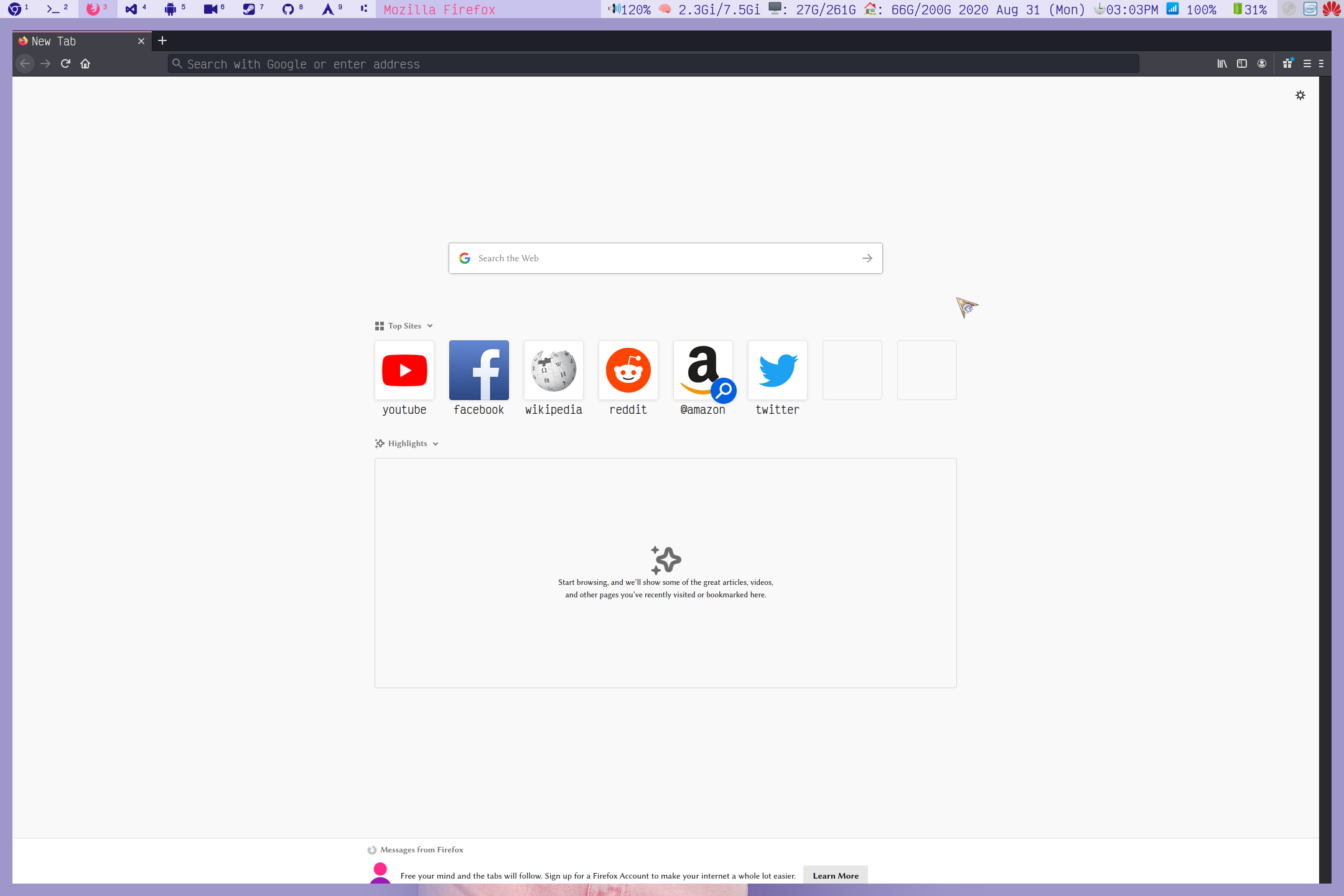Click the Google logo in search box

[465, 258]
